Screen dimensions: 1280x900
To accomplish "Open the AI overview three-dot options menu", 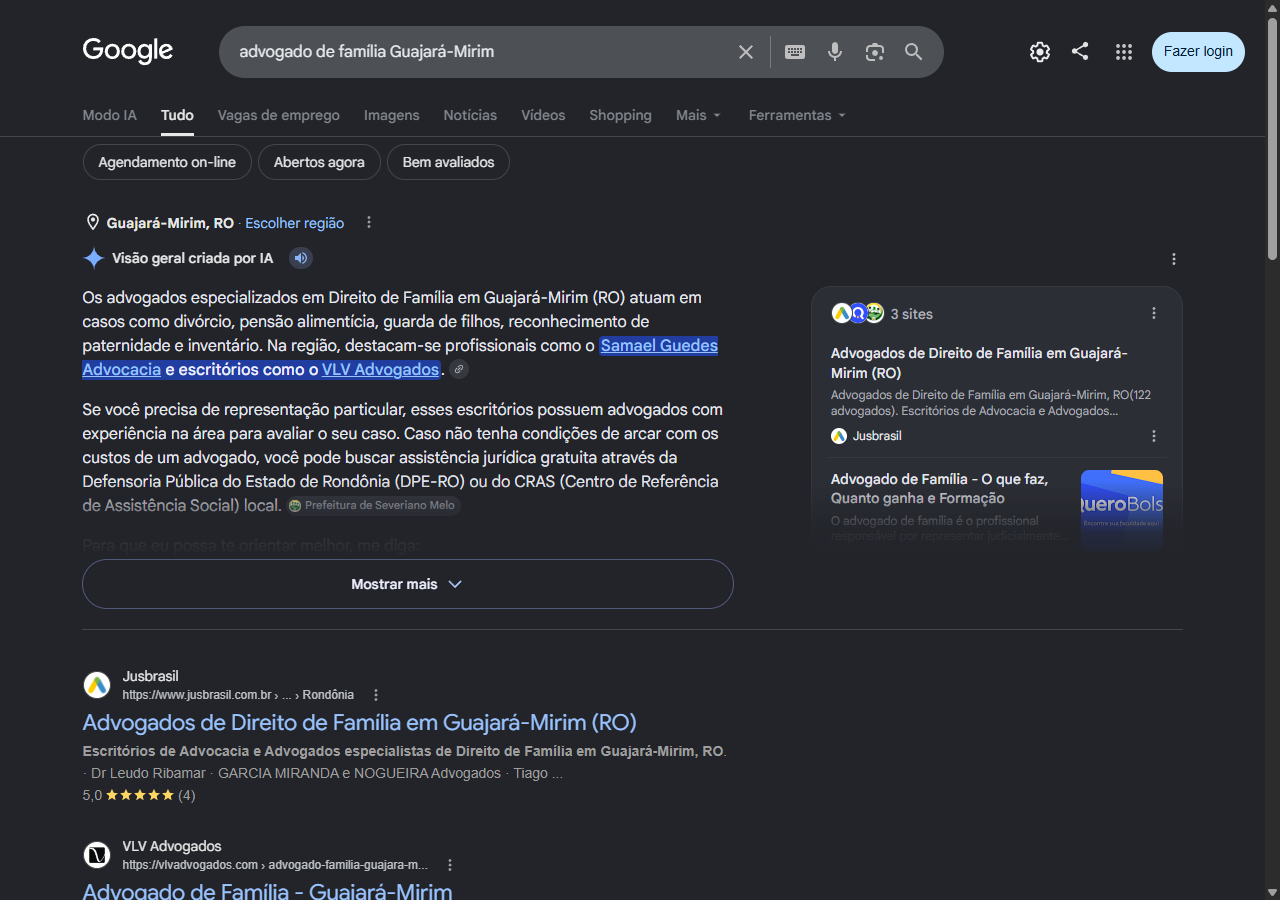I will 1174,259.
